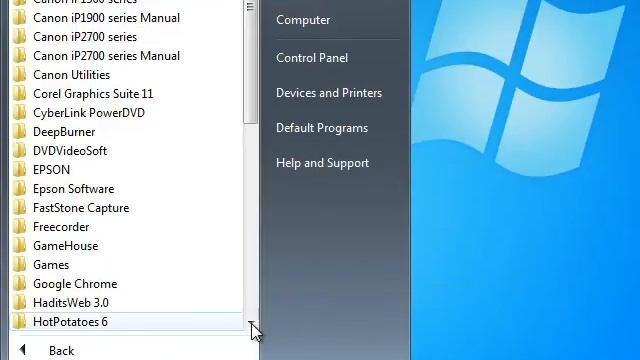Select the DeepBurner folder icon

19,132
